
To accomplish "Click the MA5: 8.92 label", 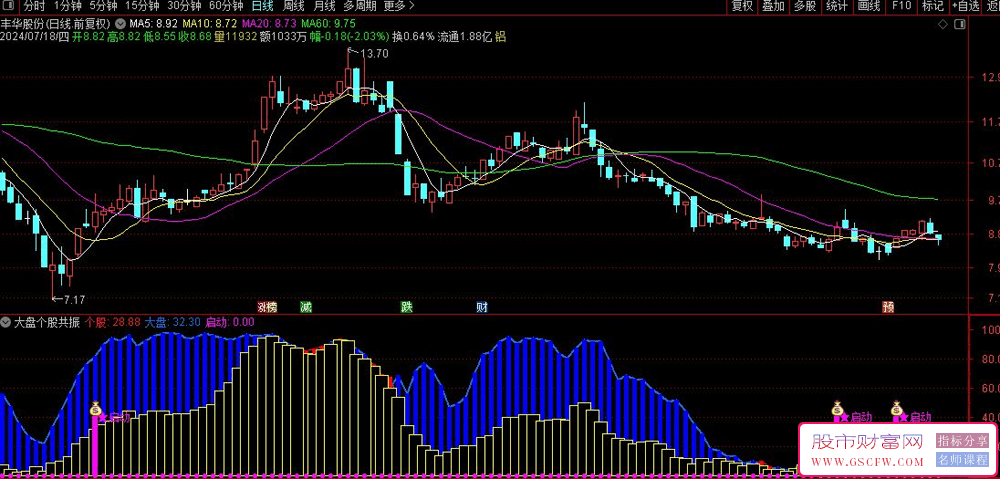I will [153, 24].
